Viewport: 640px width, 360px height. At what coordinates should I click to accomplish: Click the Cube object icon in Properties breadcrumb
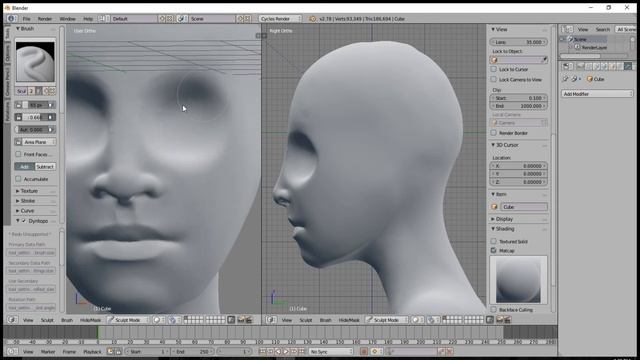click(589, 79)
